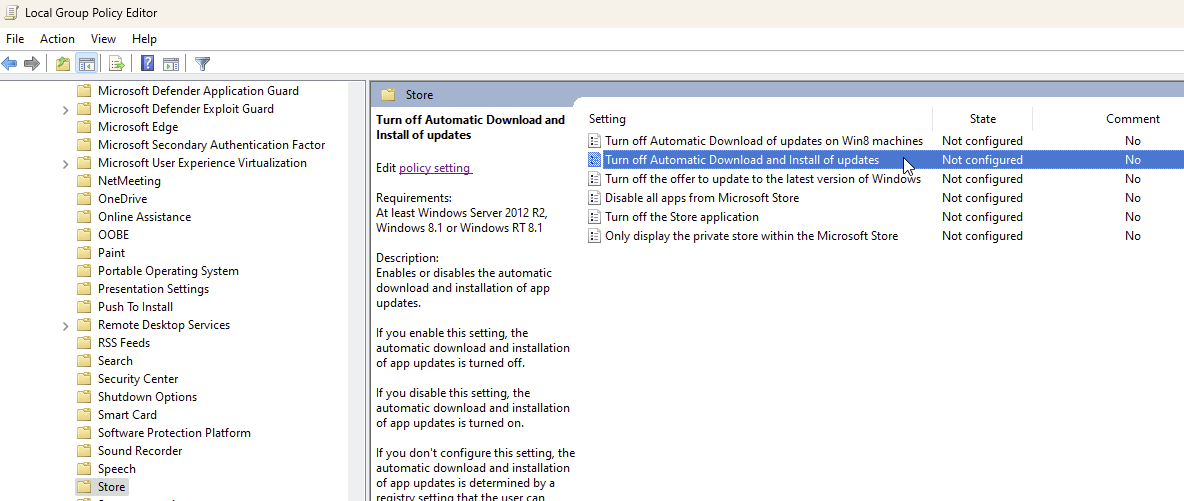Click the Filter funnel toolbar icon
This screenshot has height=501, width=1184.
click(203, 64)
